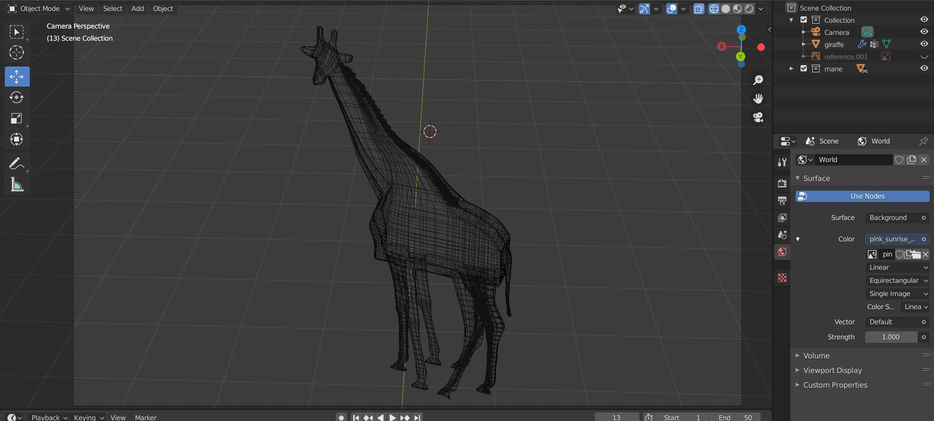Open the World properties tab icon
The image size is (934, 421).
[782, 252]
